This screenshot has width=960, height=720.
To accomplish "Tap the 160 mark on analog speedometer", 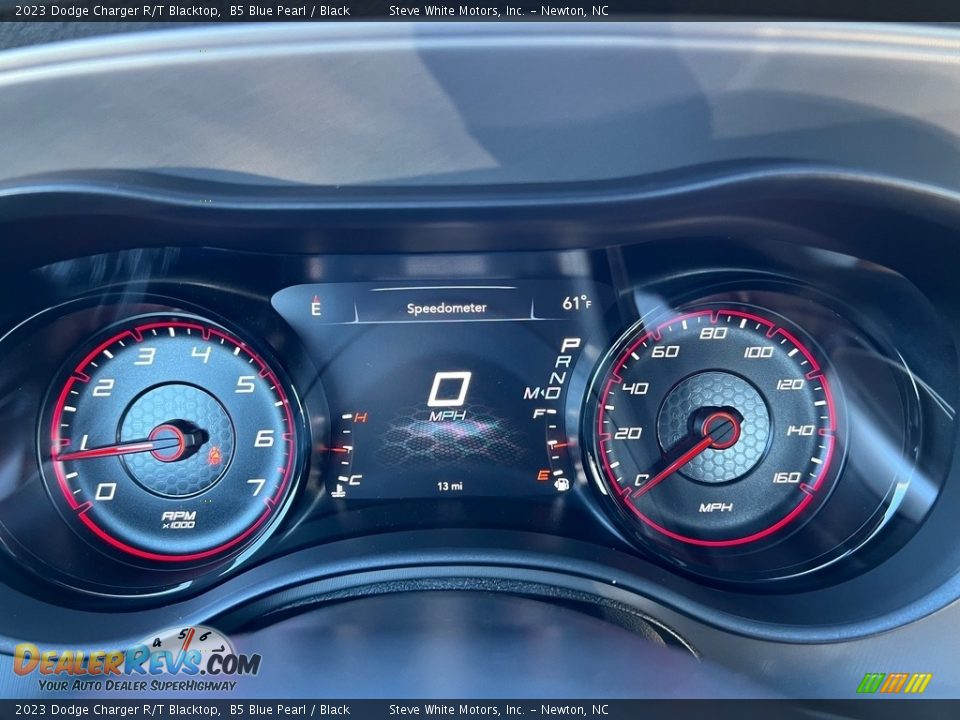I will [x=786, y=477].
